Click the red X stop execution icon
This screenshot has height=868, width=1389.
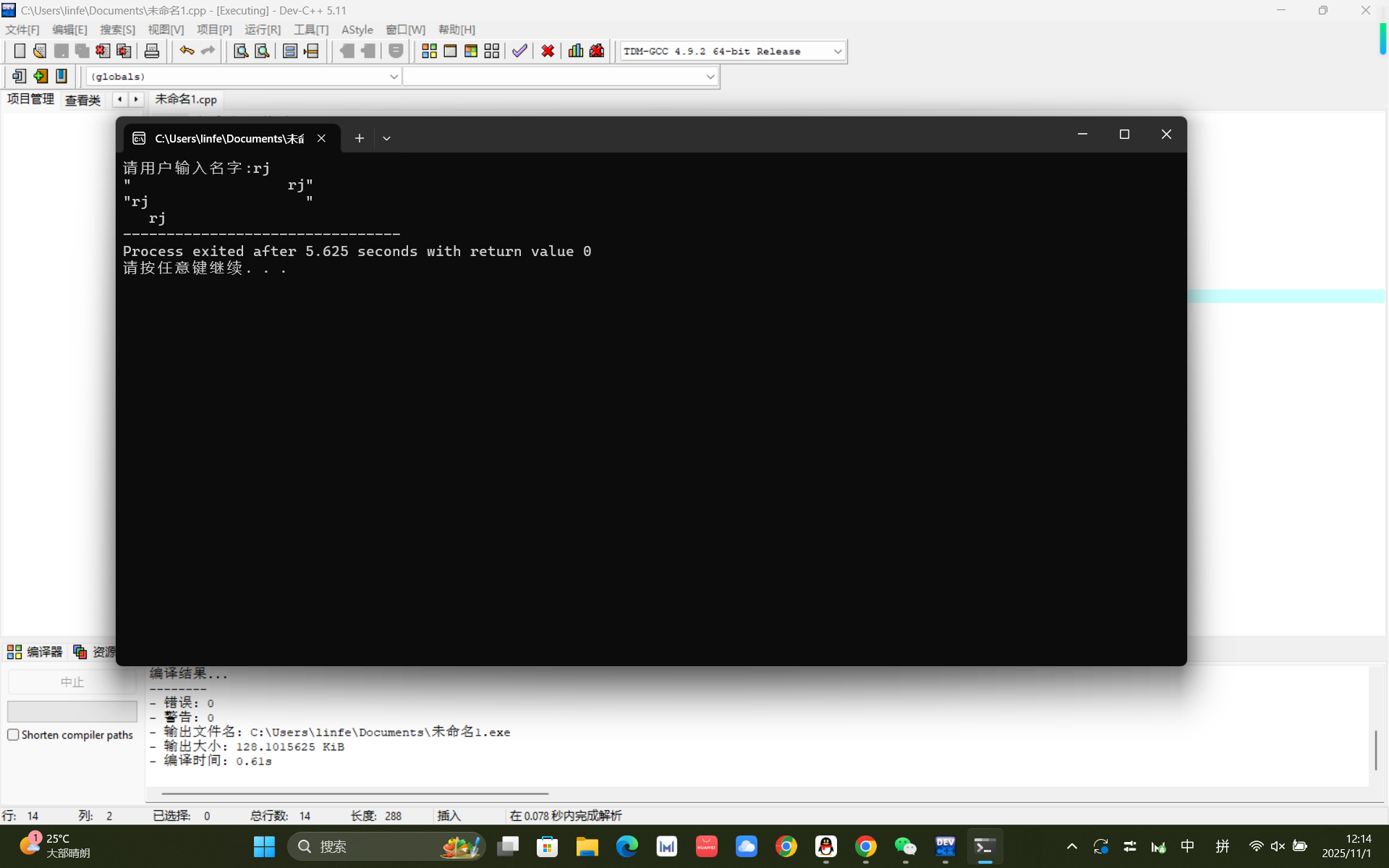(x=548, y=51)
